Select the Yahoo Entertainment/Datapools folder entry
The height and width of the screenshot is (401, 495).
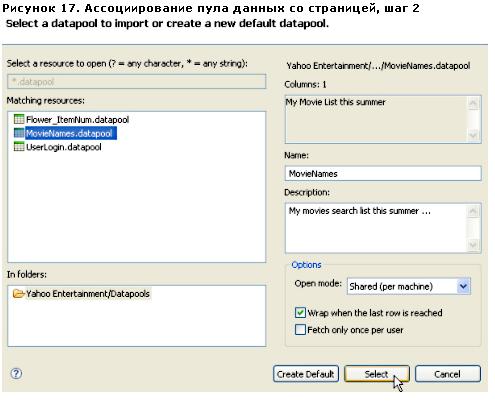coord(88,294)
